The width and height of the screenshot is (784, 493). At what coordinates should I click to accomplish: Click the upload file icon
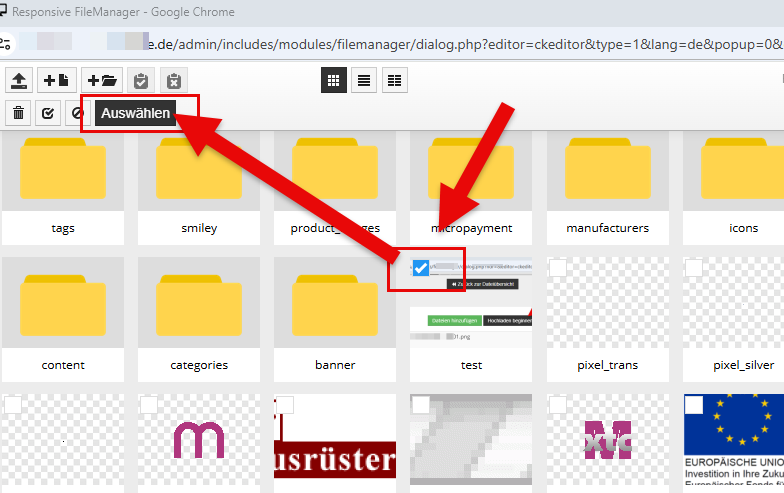tap(19, 81)
